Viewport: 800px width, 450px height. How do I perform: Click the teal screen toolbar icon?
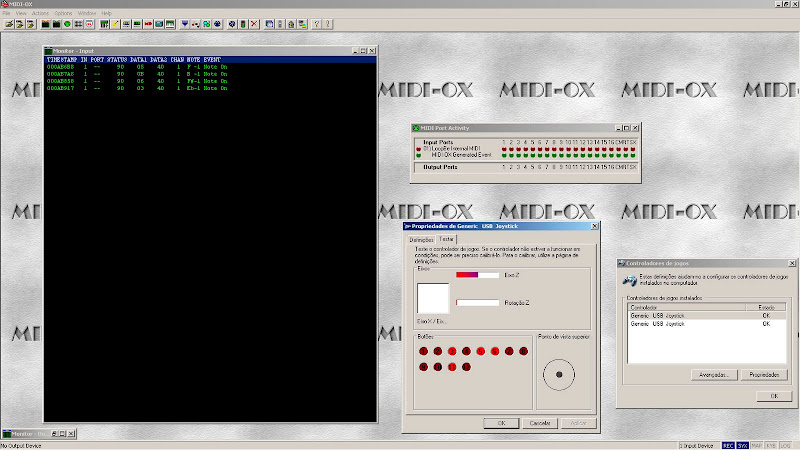point(159,24)
